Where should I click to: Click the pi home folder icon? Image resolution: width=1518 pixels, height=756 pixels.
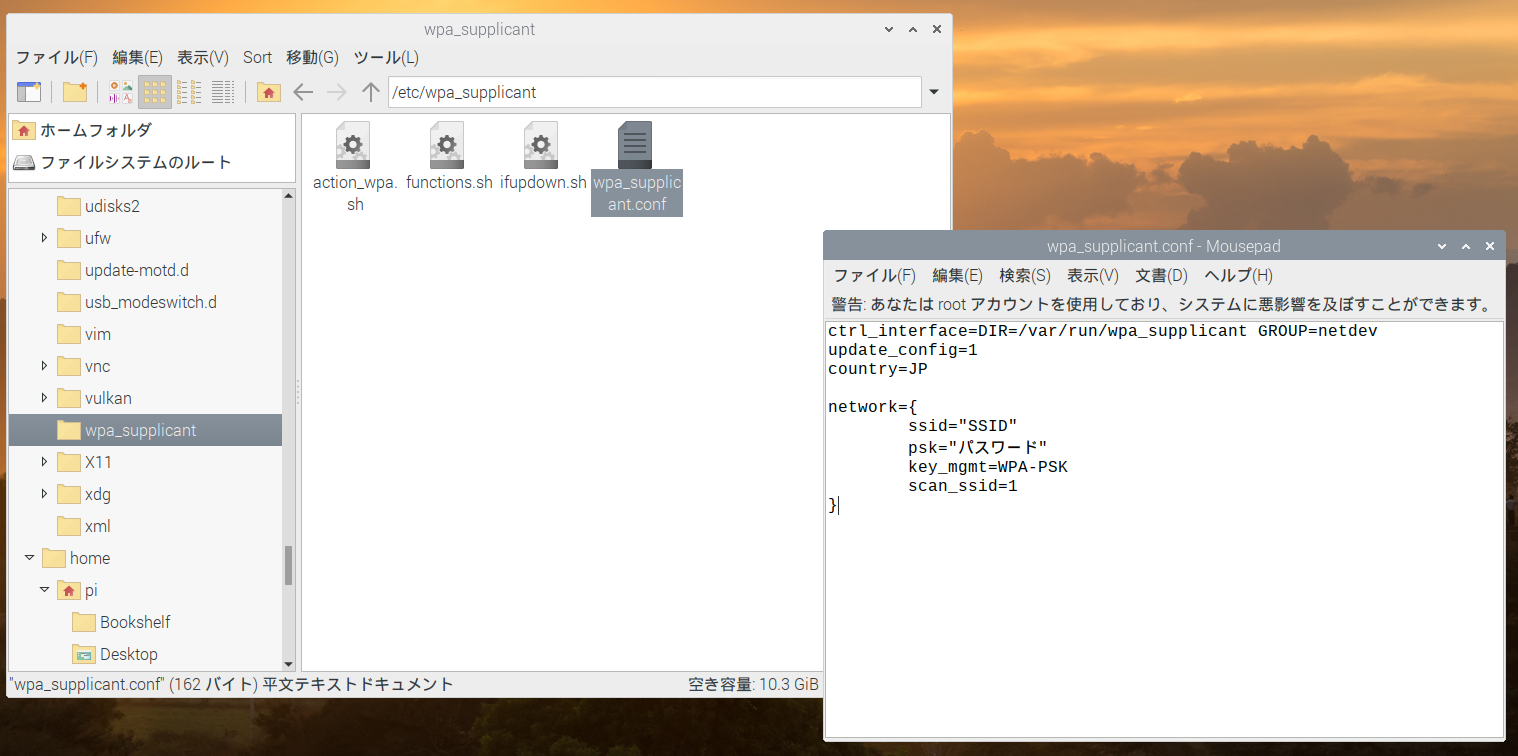68,590
